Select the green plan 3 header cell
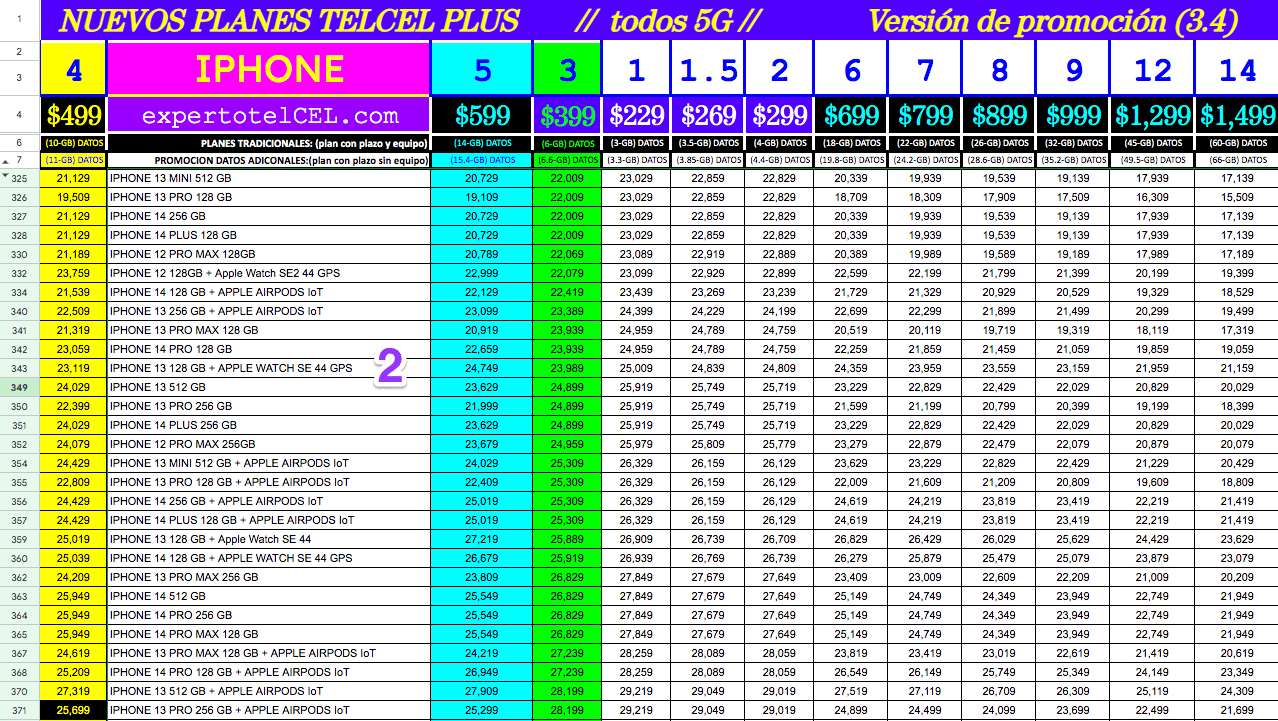This screenshot has height=721, width=1278. (568, 69)
